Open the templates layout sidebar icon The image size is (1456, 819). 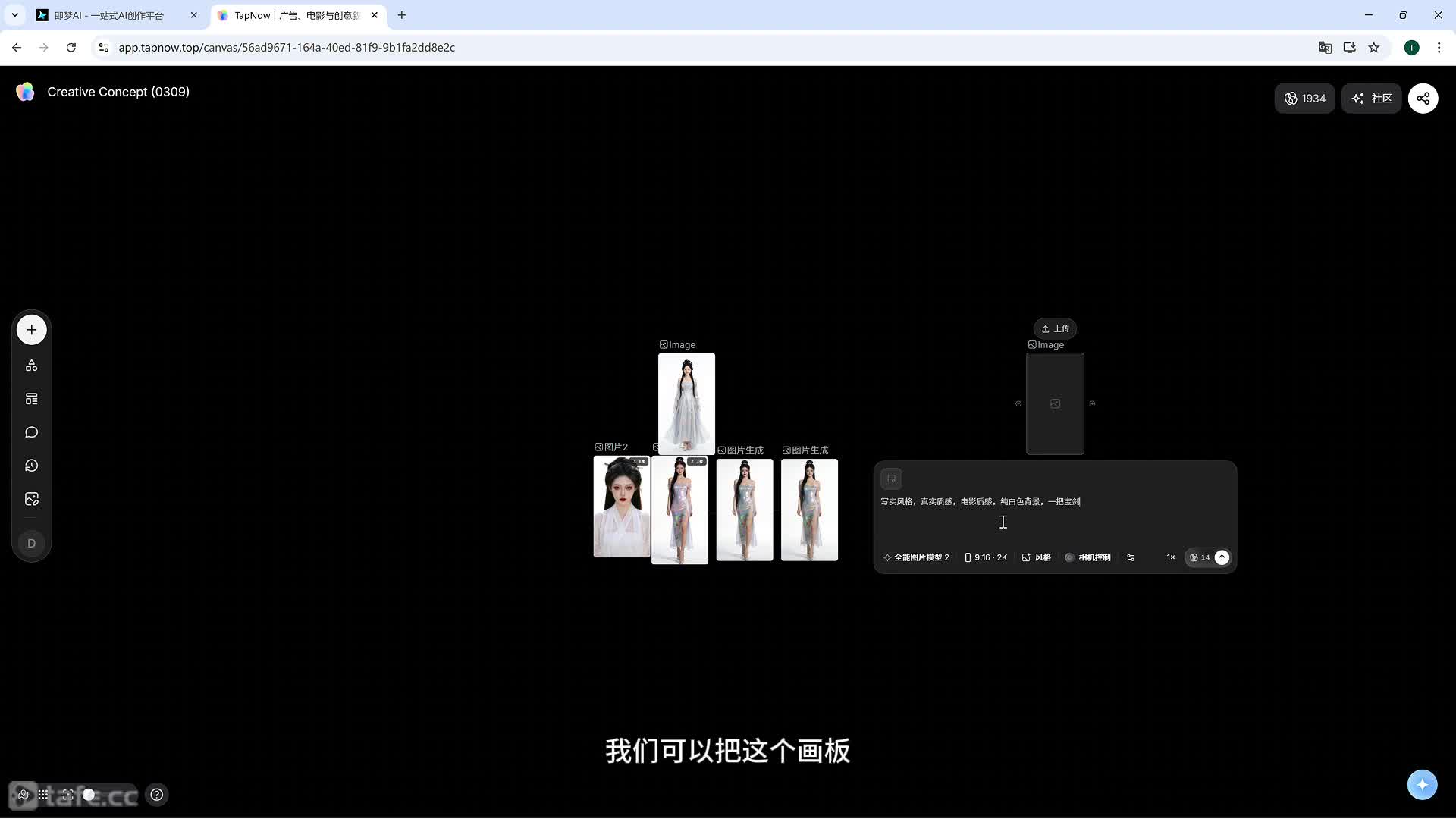click(31, 399)
